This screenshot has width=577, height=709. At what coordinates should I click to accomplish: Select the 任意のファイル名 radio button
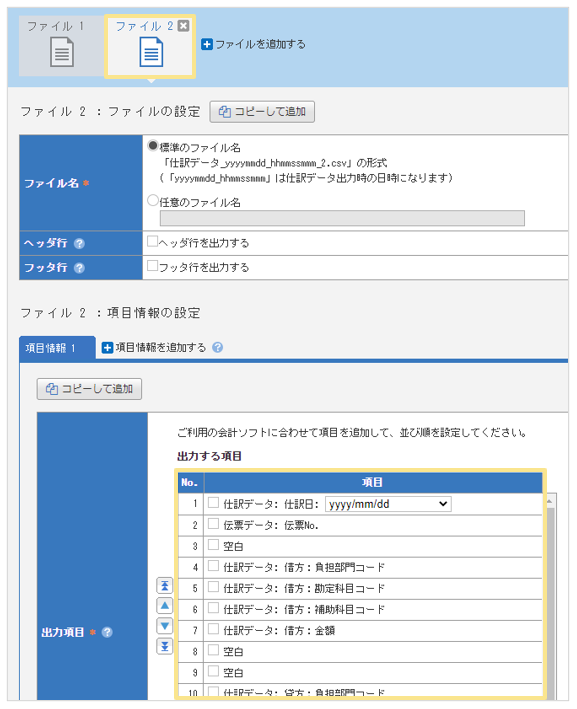[x=153, y=200]
